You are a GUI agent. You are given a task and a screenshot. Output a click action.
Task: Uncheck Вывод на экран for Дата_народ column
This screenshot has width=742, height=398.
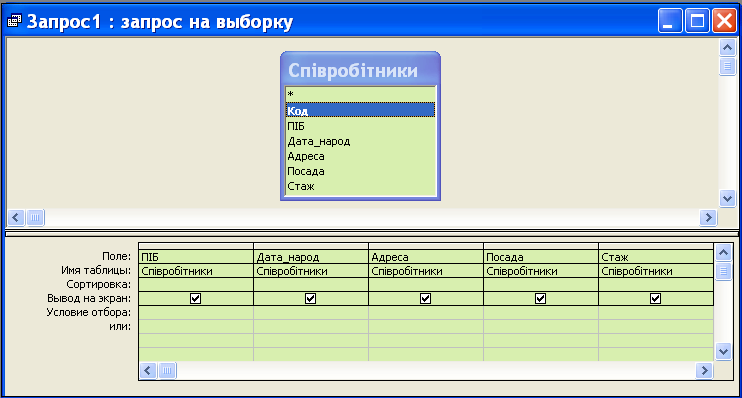[x=310, y=299]
